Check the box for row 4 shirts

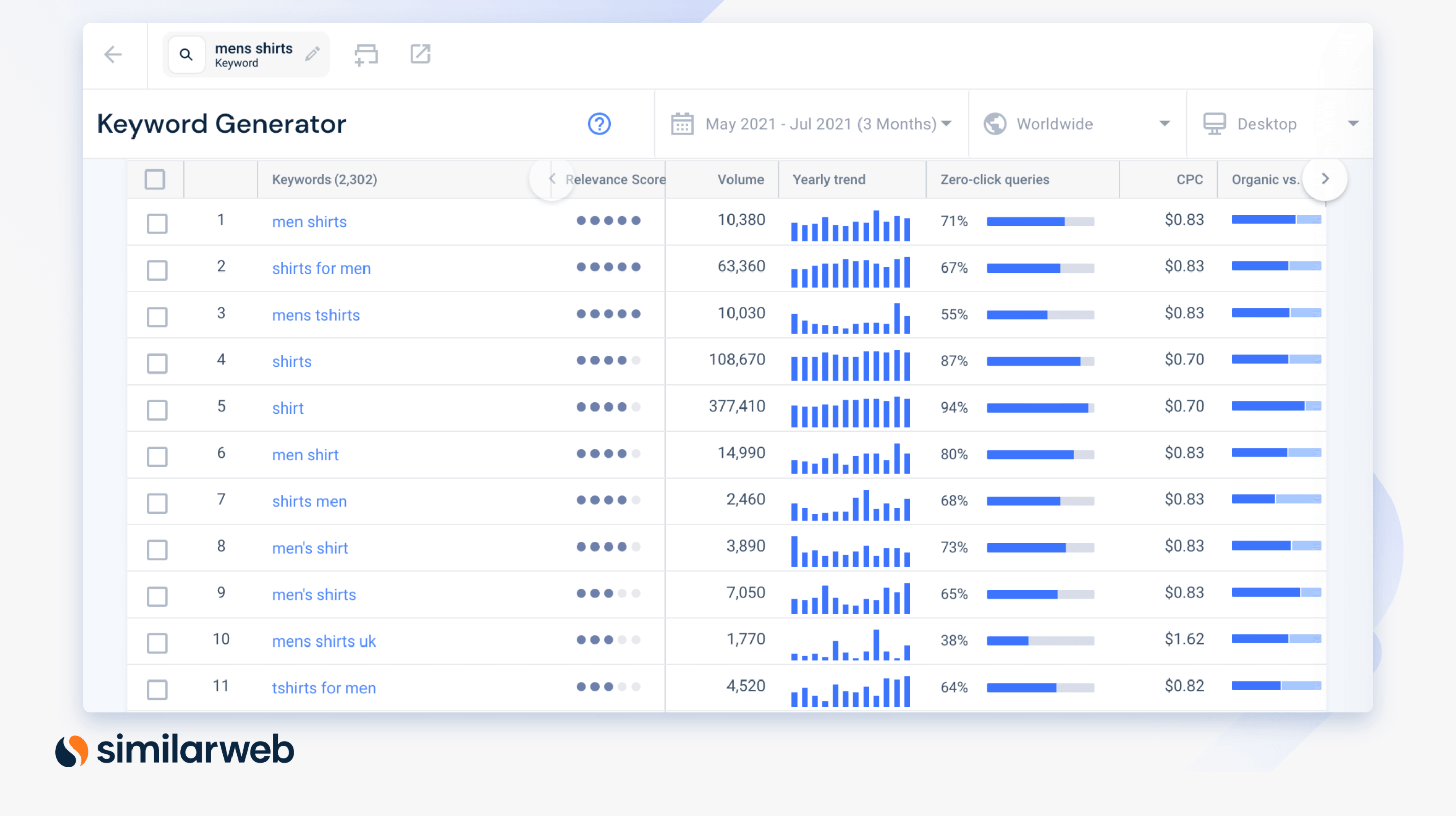[x=156, y=363]
